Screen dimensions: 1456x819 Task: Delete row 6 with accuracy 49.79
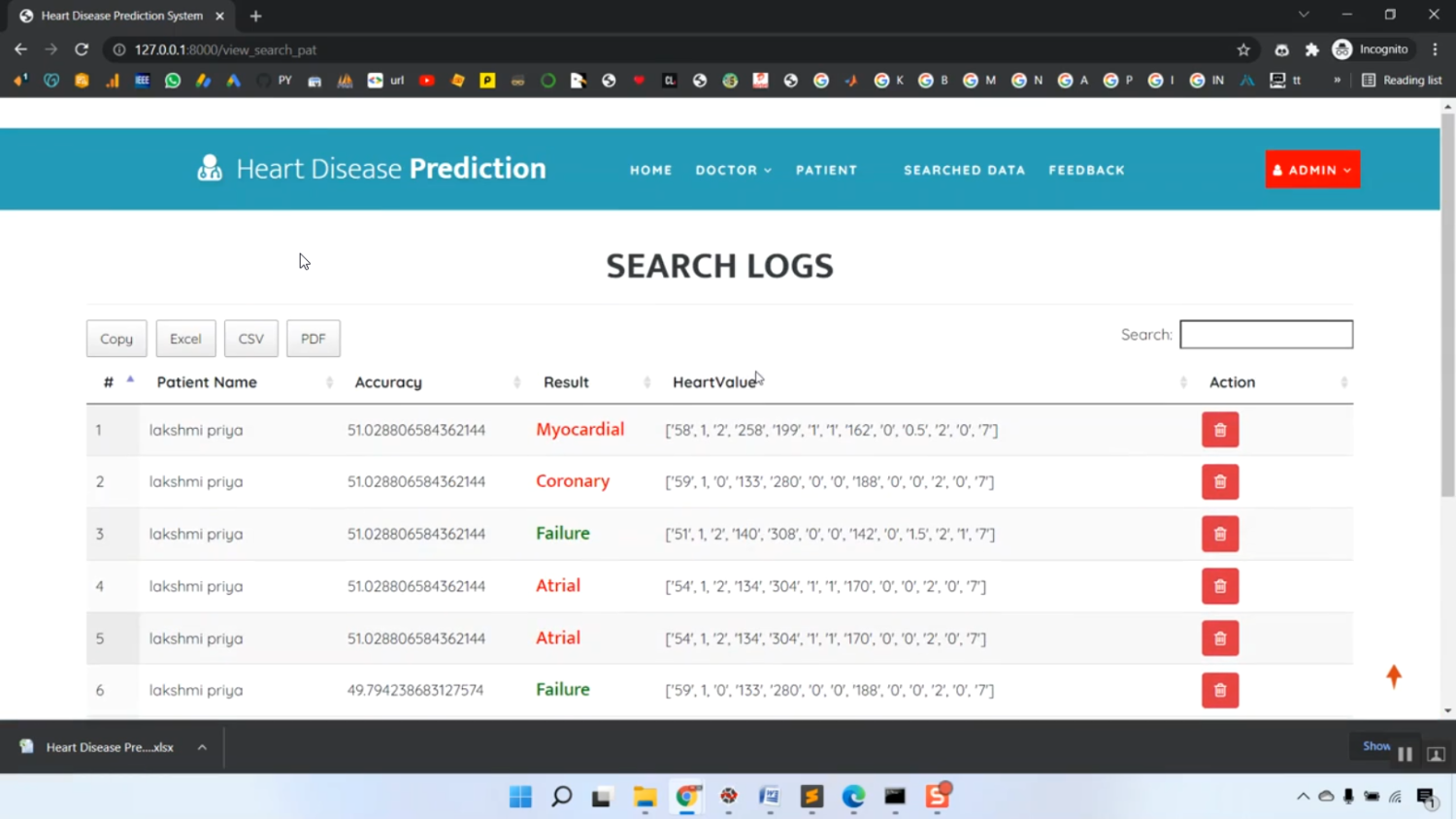pos(1220,690)
